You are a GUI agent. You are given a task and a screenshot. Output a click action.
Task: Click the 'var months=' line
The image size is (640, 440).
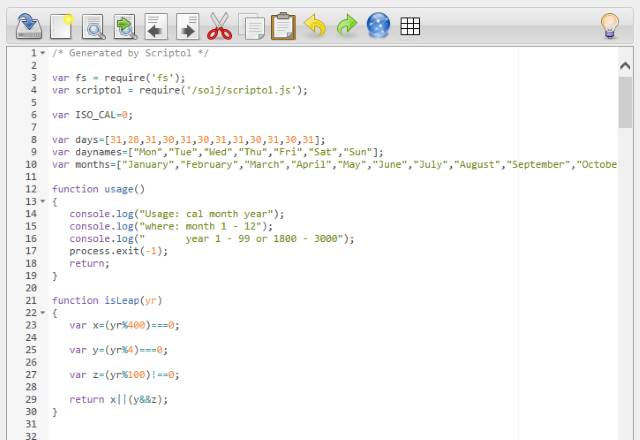[334, 164]
